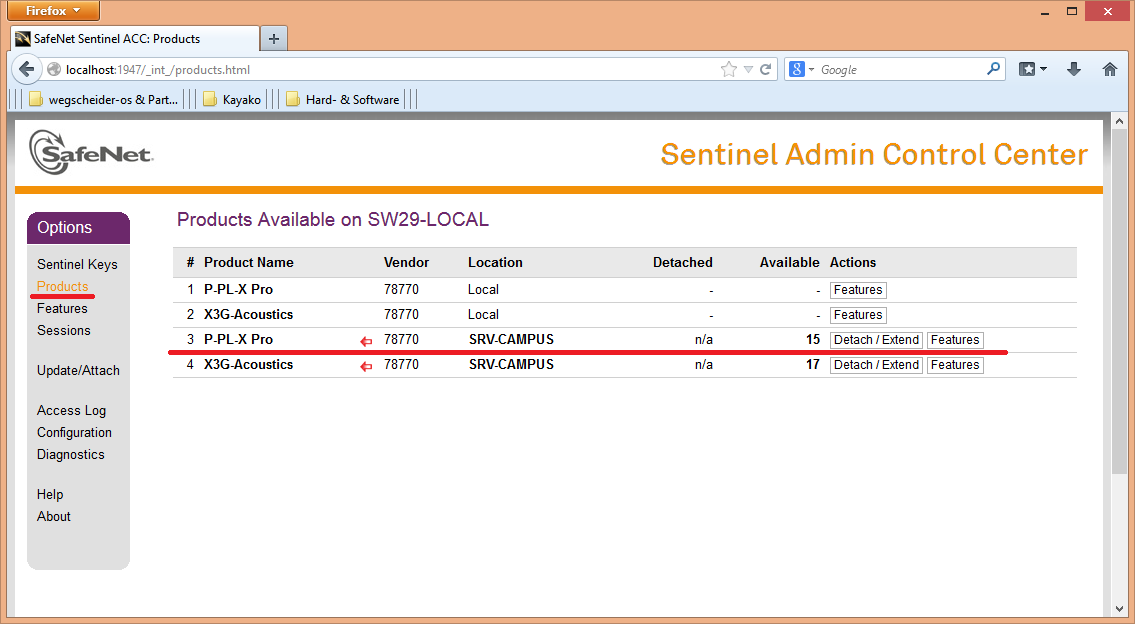
Task: Click the site identity globe icon
Action: tap(54, 69)
